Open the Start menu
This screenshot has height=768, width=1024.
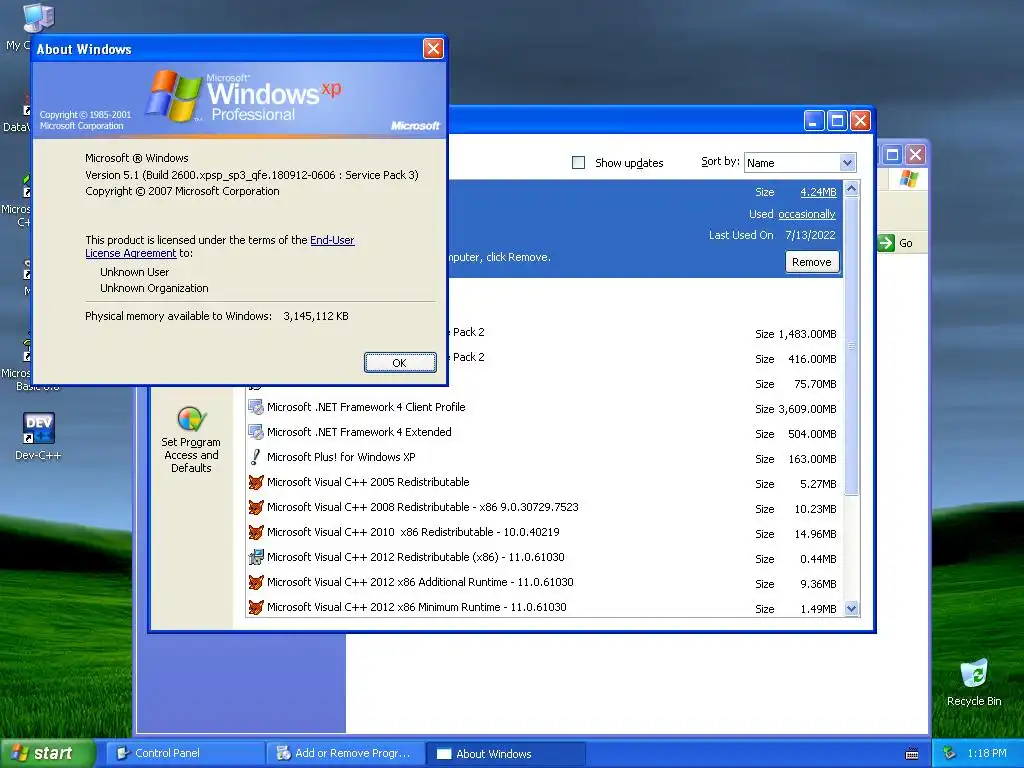tap(47, 753)
